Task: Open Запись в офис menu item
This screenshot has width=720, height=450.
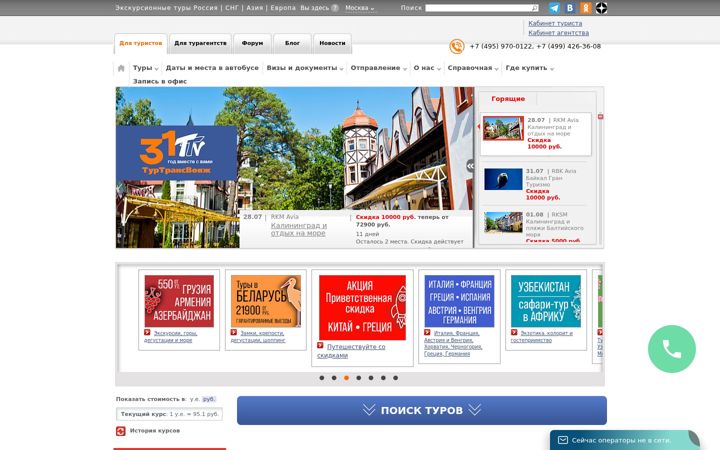Action: click(x=160, y=81)
